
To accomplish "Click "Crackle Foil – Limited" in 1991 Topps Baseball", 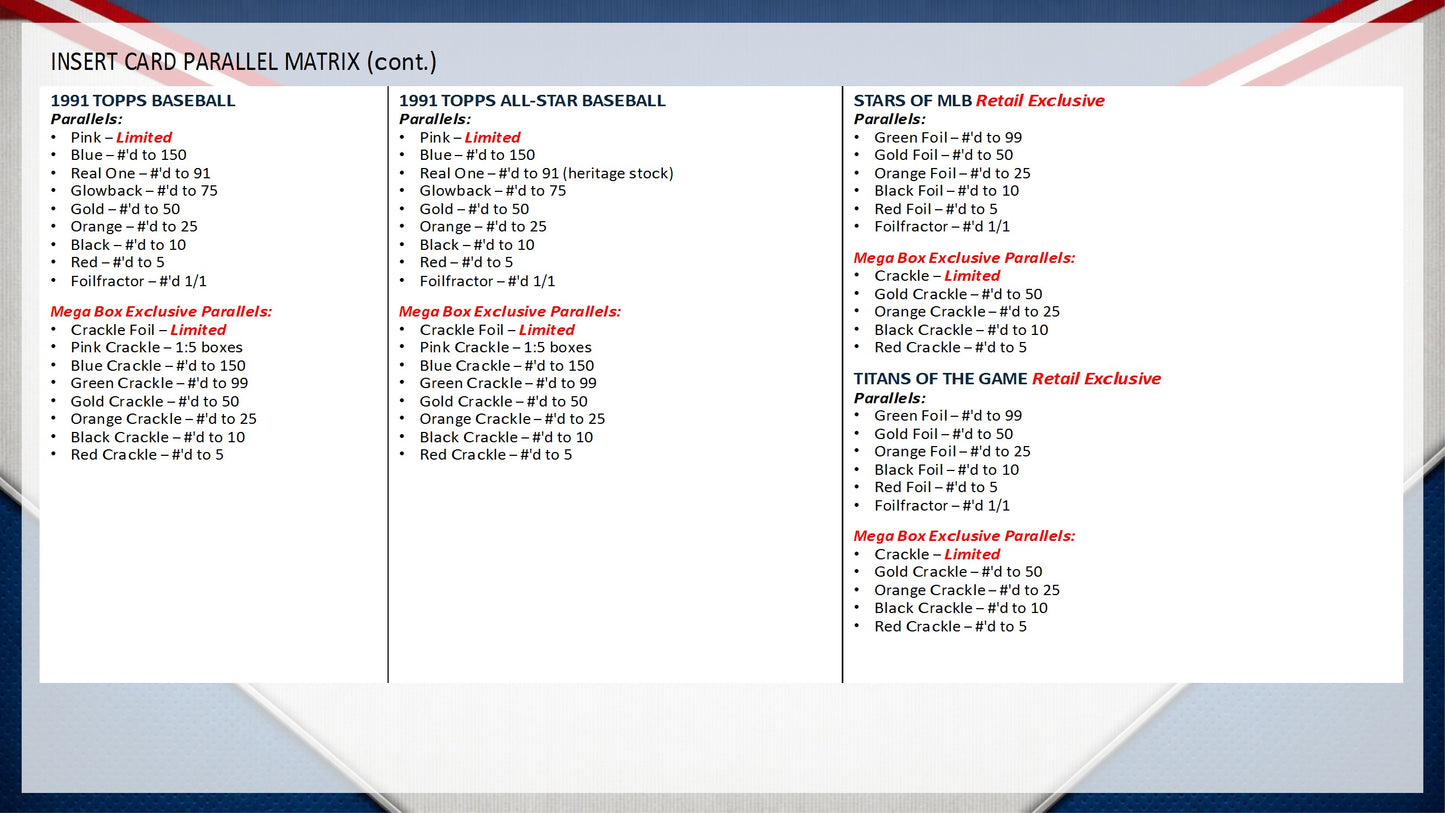I will click(149, 330).
